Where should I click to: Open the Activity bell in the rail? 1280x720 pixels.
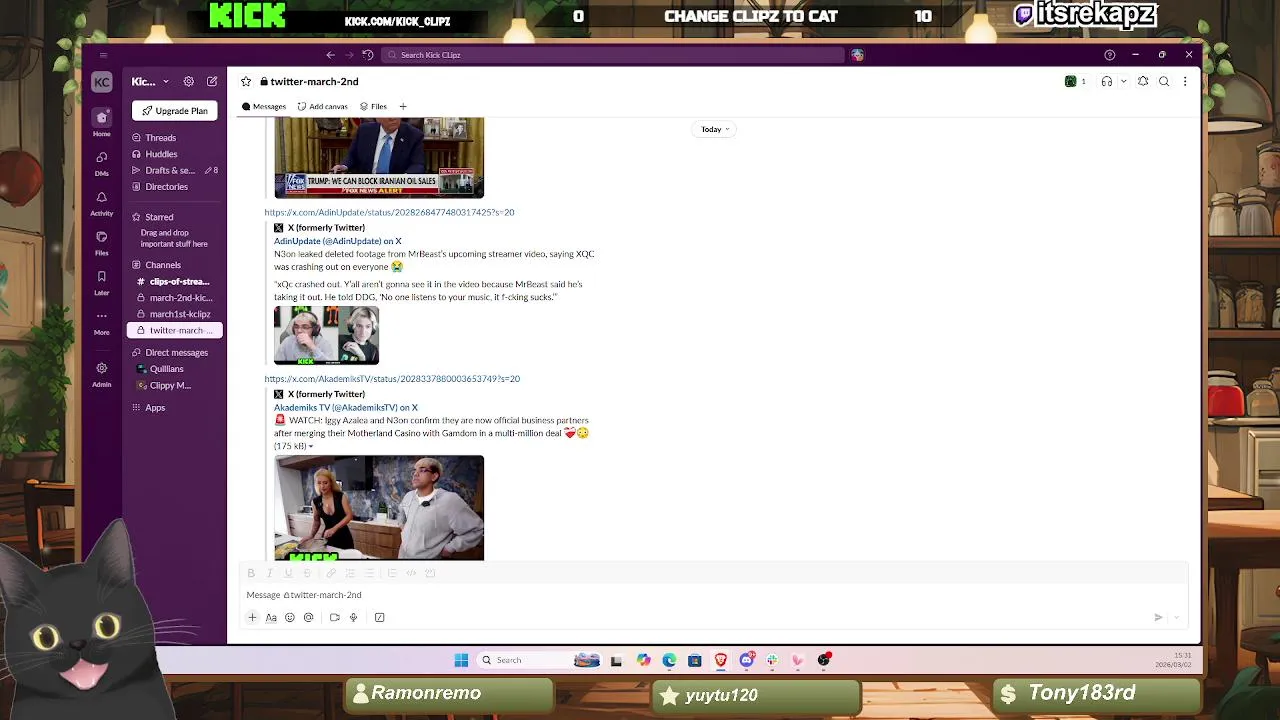pos(101,202)
